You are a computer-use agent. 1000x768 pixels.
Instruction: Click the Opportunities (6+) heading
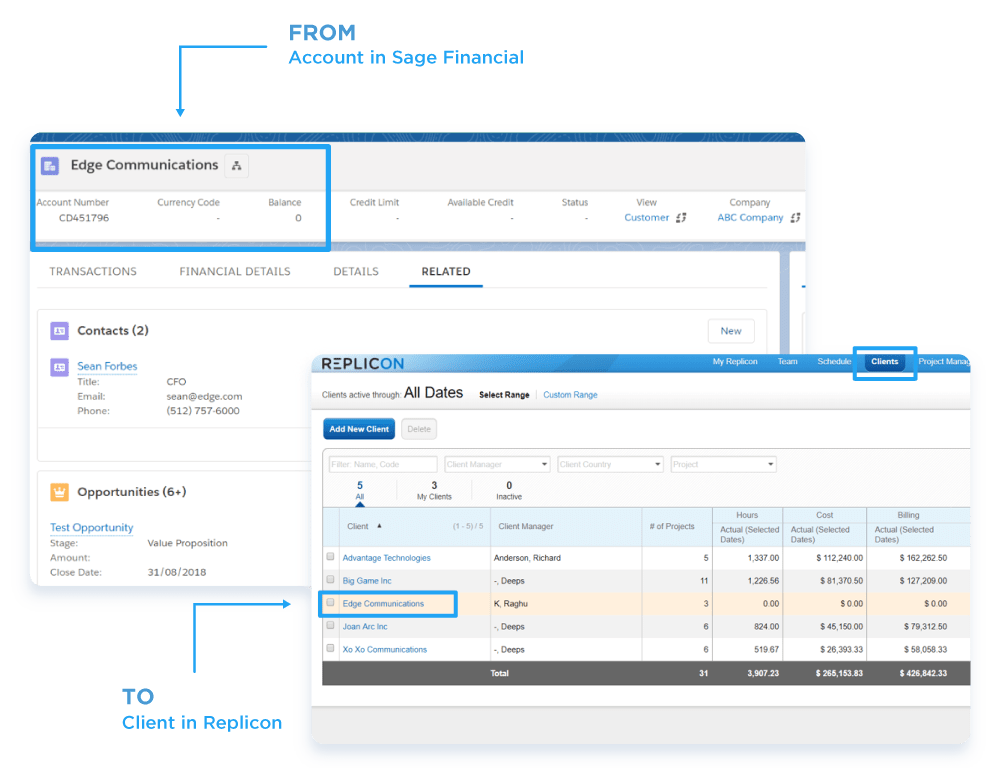131,492
